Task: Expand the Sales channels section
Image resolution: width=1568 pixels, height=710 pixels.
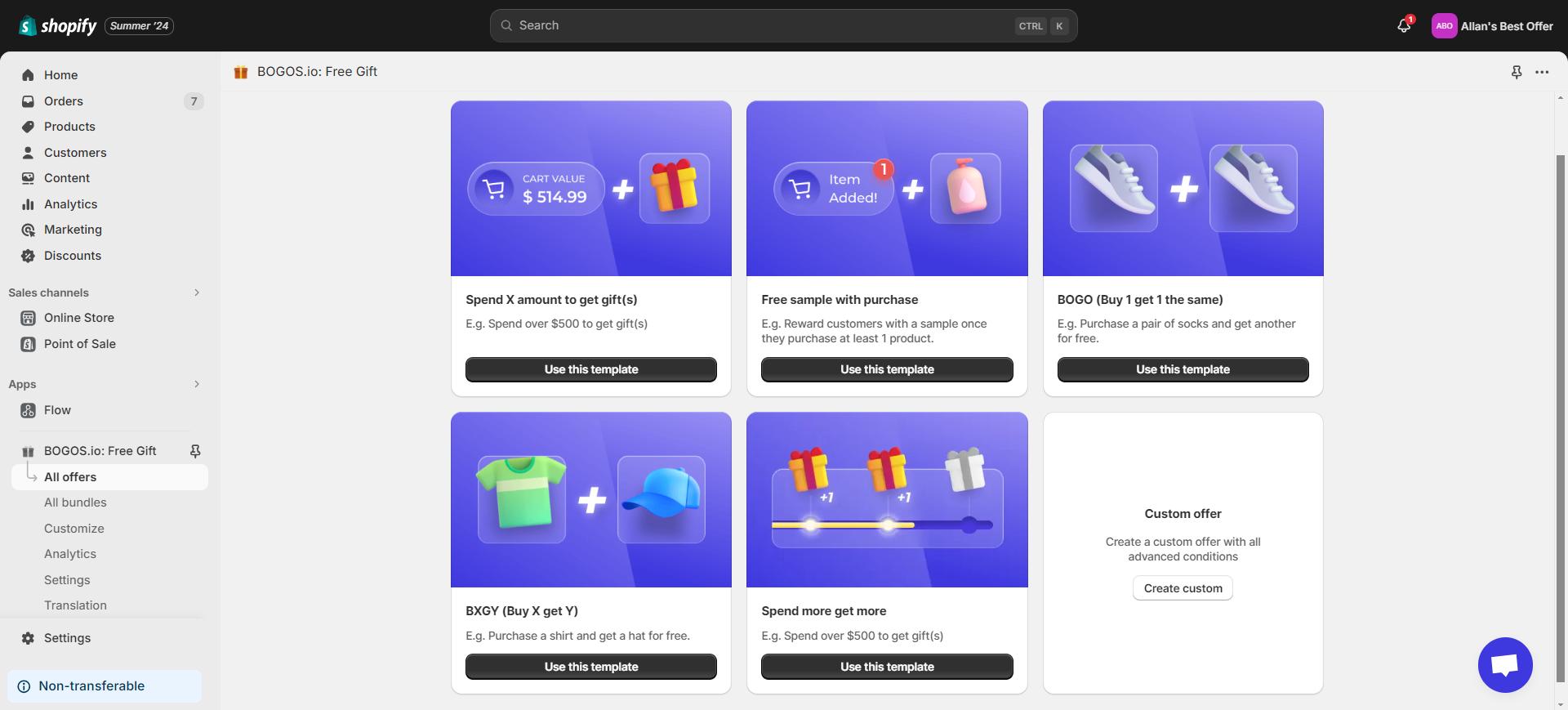Action: [196, 292]
